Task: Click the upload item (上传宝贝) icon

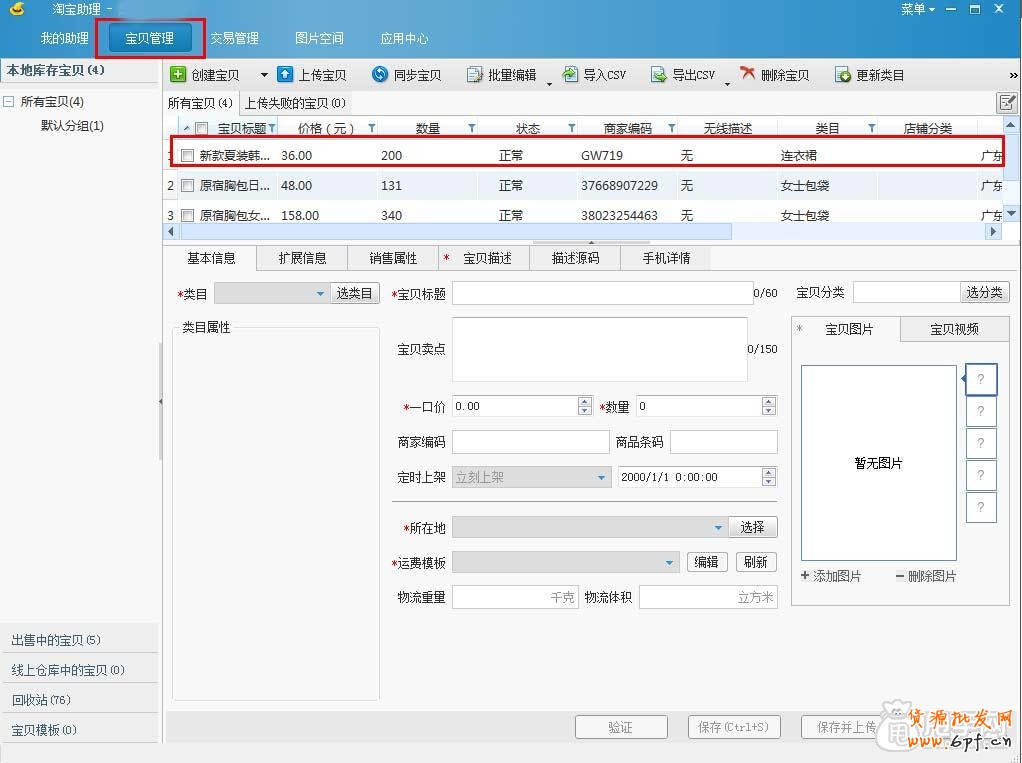Action: tap(285, 75)
